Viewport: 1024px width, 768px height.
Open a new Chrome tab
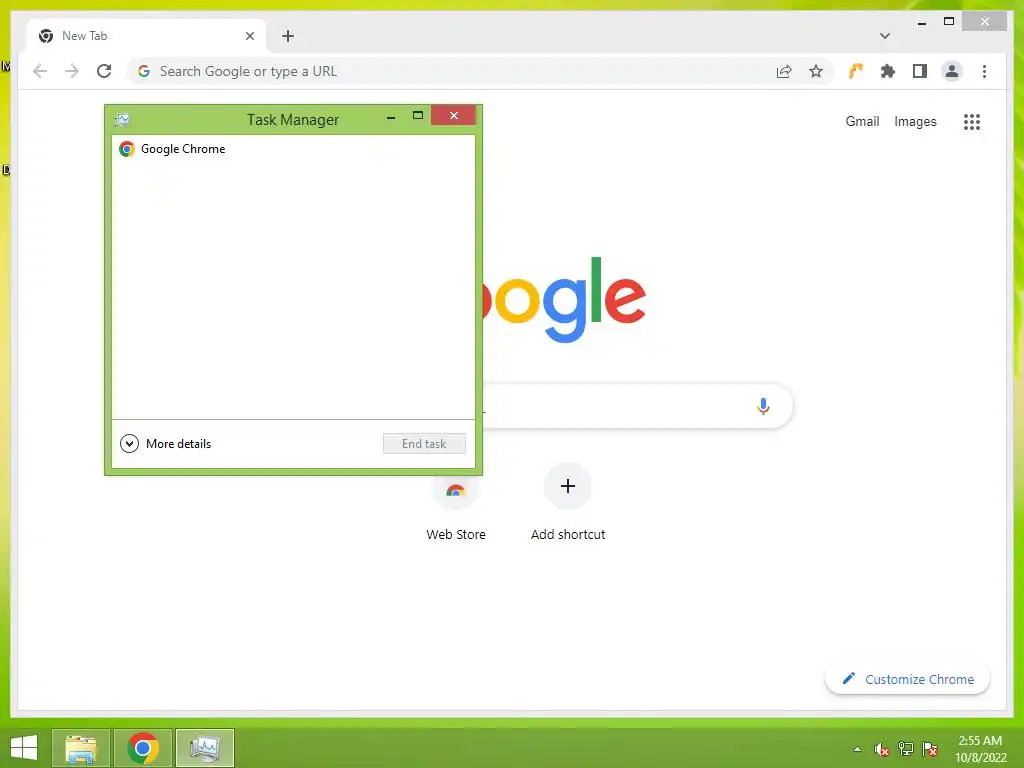pyautogui.click(x=288, y=36)
